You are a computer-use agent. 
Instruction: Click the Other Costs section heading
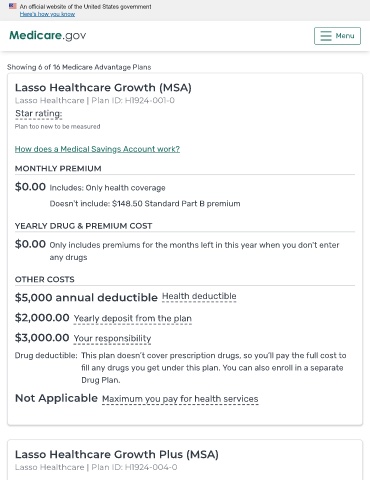[45, 279]
